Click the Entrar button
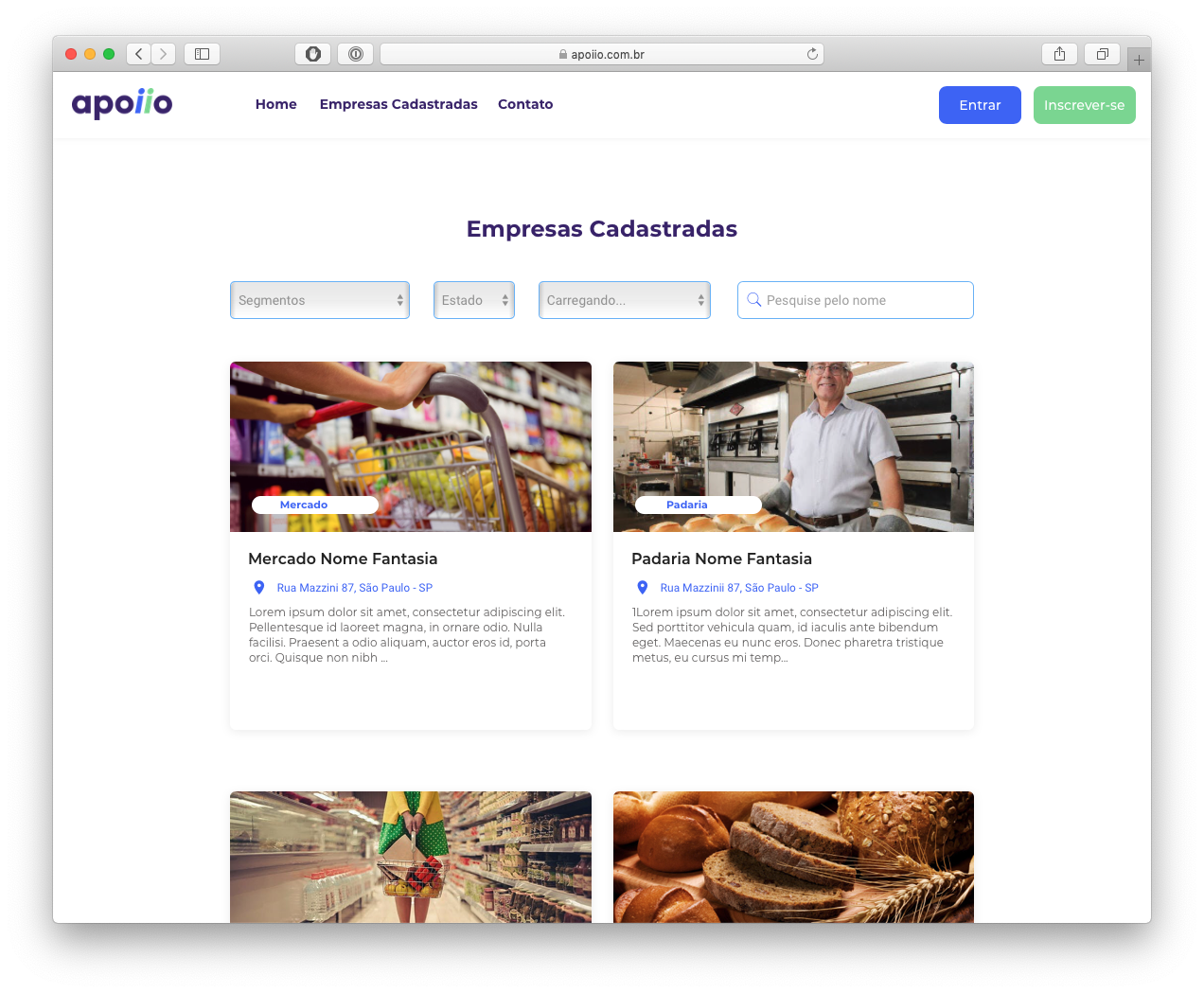Viewport: 1204px width, 993px height. click(x=980, y=105)
